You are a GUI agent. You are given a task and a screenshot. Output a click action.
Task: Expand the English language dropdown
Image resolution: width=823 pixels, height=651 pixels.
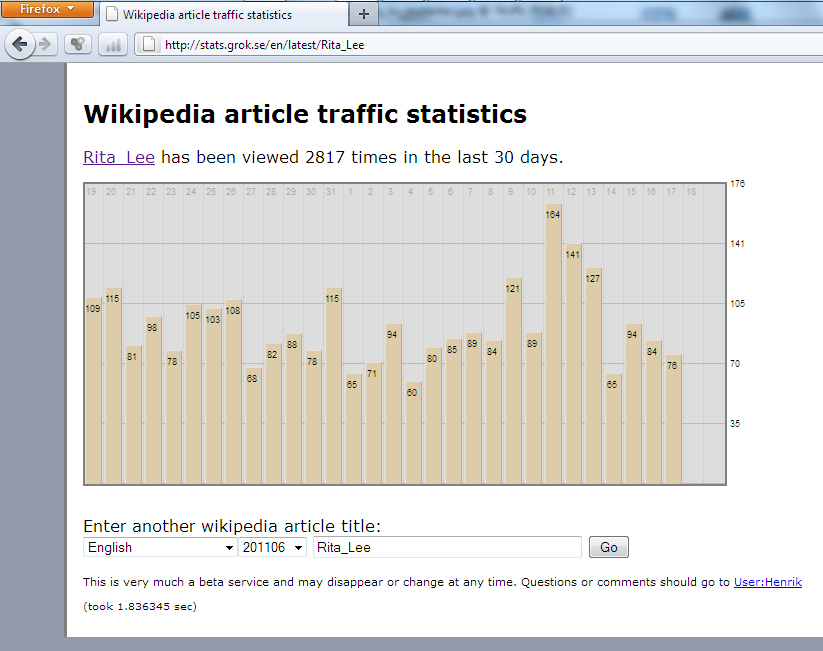point(160,547)
